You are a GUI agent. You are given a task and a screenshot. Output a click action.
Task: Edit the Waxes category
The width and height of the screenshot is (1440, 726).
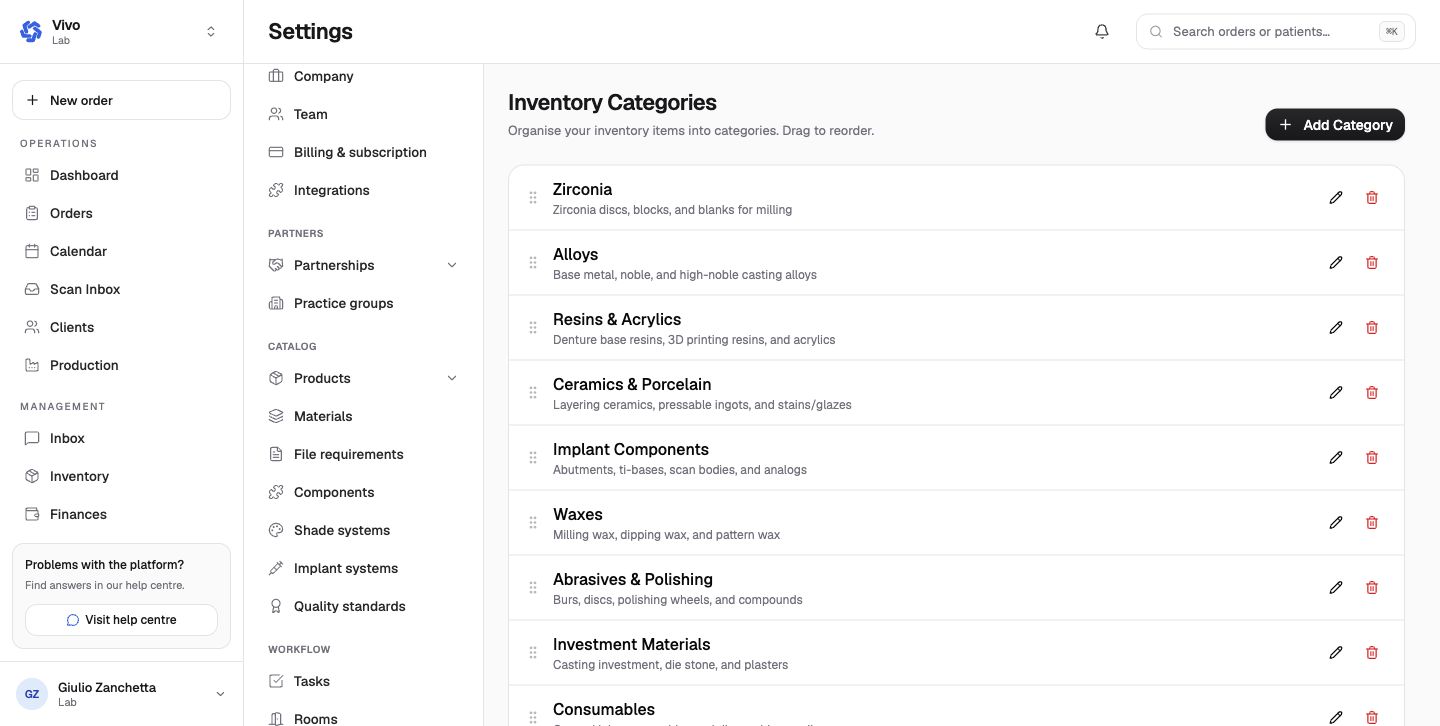tap(1336, 523)
